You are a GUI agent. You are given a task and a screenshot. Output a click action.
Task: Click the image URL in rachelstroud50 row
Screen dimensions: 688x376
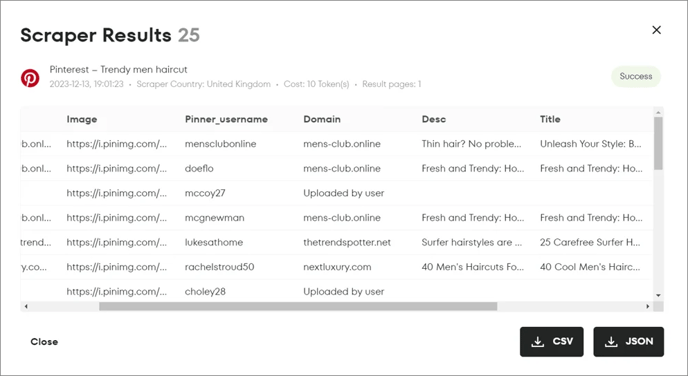[117, 267]
